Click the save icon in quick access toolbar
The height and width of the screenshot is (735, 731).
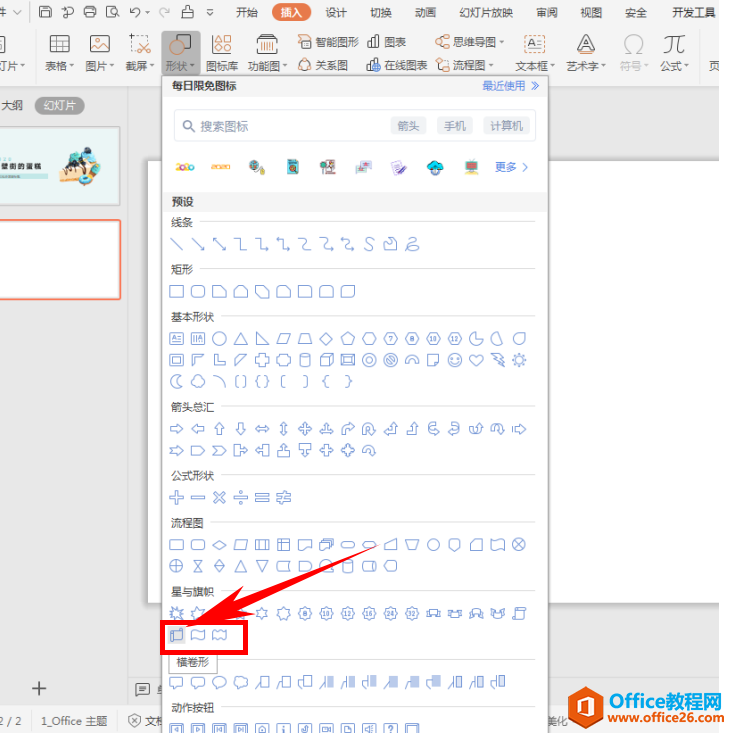click(x=45, y=12)
